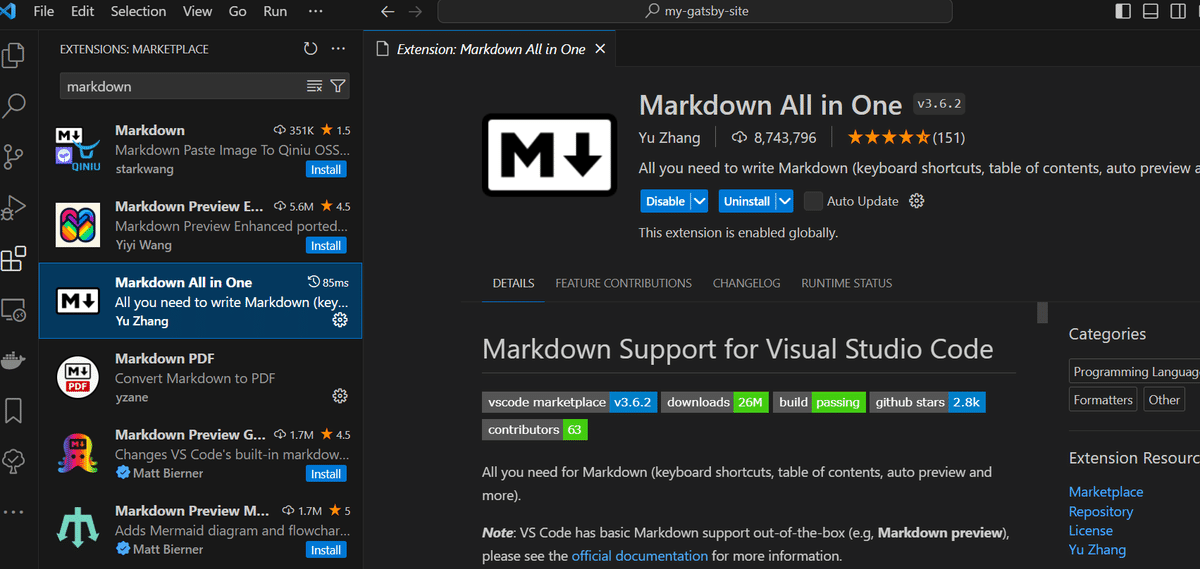Open the Go menu
This screenshot has width=1200, height=569.
click(x=238, y=12)
